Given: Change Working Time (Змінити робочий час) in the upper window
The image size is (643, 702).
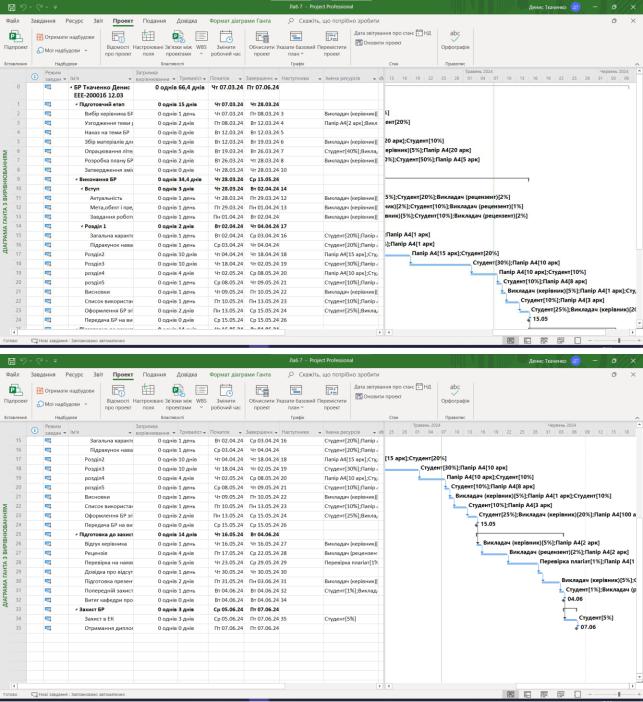Looking at the screenshot, I should click(x=226, y=43).
